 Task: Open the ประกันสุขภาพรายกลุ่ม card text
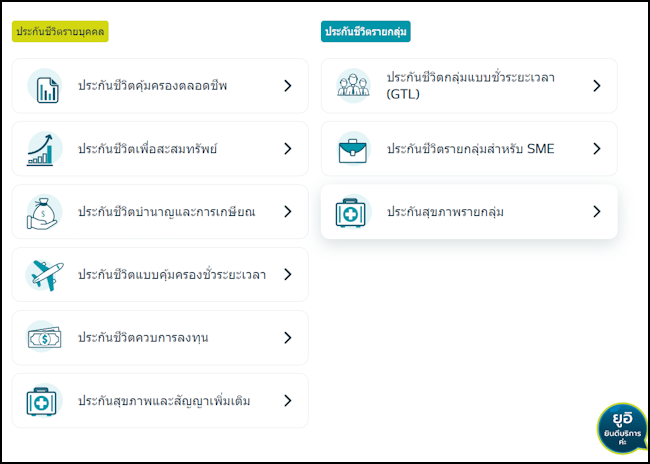445,212
